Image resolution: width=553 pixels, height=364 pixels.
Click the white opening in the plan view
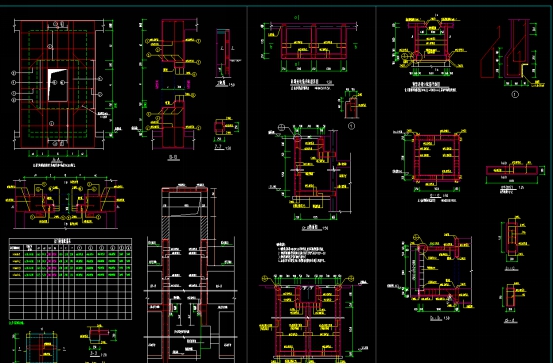[57, 85]
